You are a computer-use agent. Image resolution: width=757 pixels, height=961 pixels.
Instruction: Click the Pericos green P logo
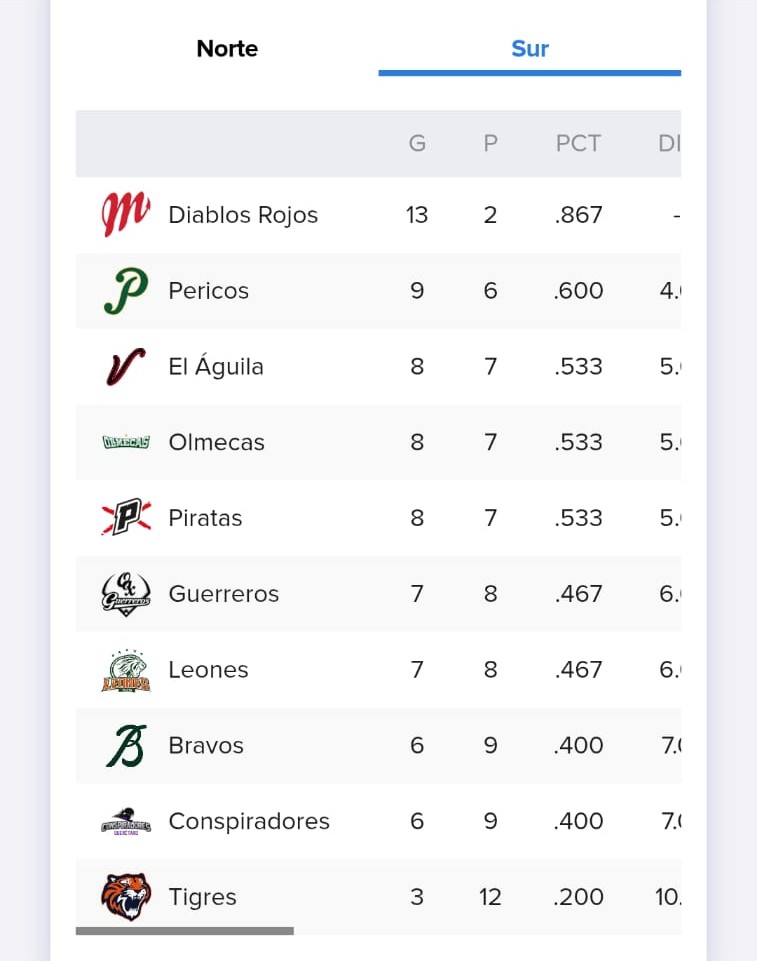pyautogui.click(x=126, y=291)
